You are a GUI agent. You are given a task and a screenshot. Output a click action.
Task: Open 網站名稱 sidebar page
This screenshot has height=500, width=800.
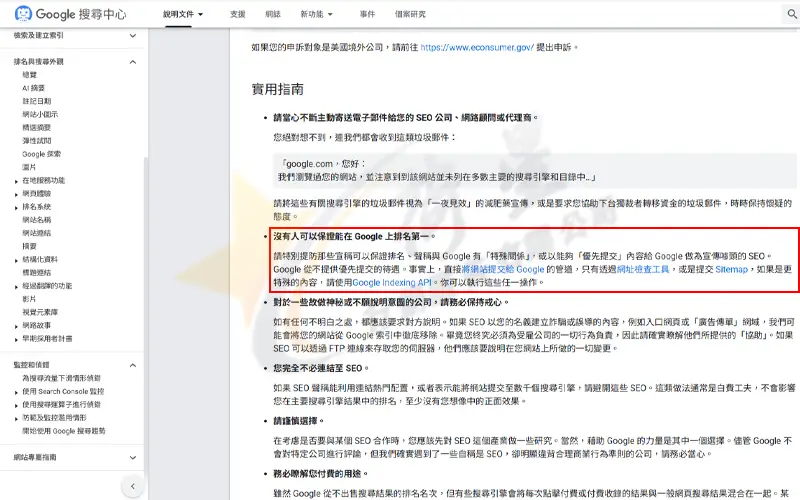coord(37,220)
